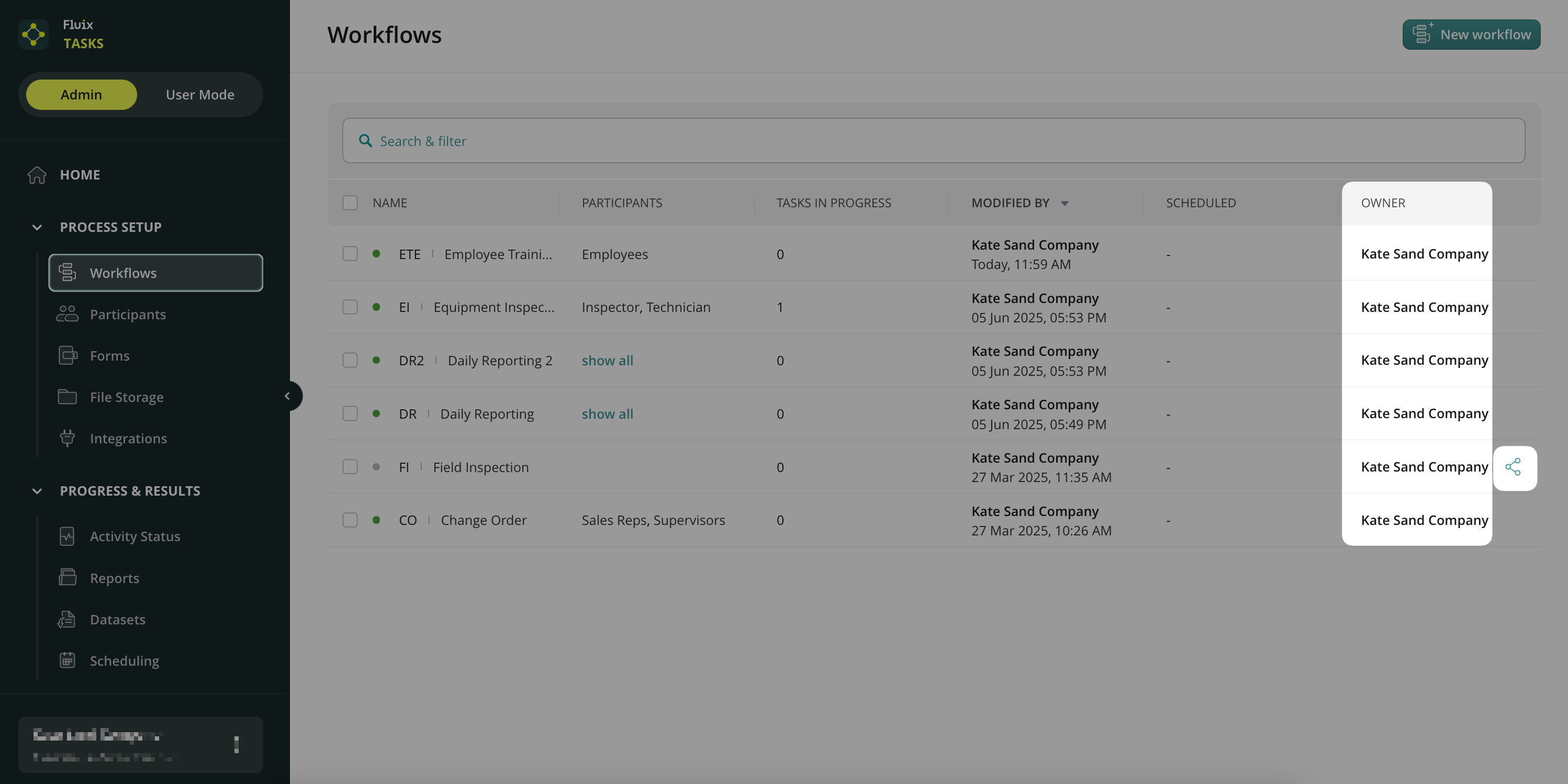Open the Activity Status page
Screen dimensions: 1568x784
point(135,536)
